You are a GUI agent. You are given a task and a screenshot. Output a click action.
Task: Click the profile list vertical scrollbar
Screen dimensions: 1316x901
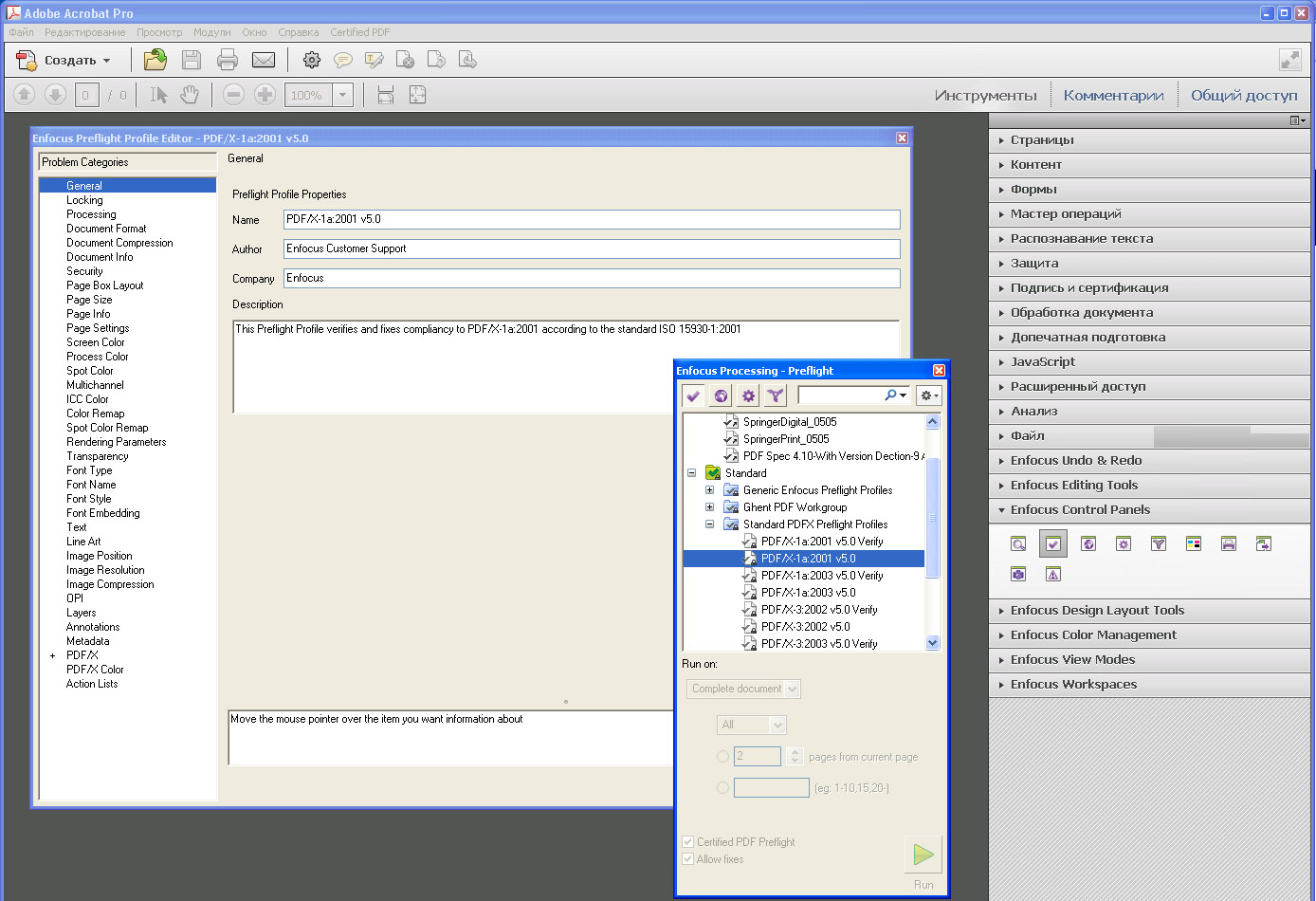932,531
